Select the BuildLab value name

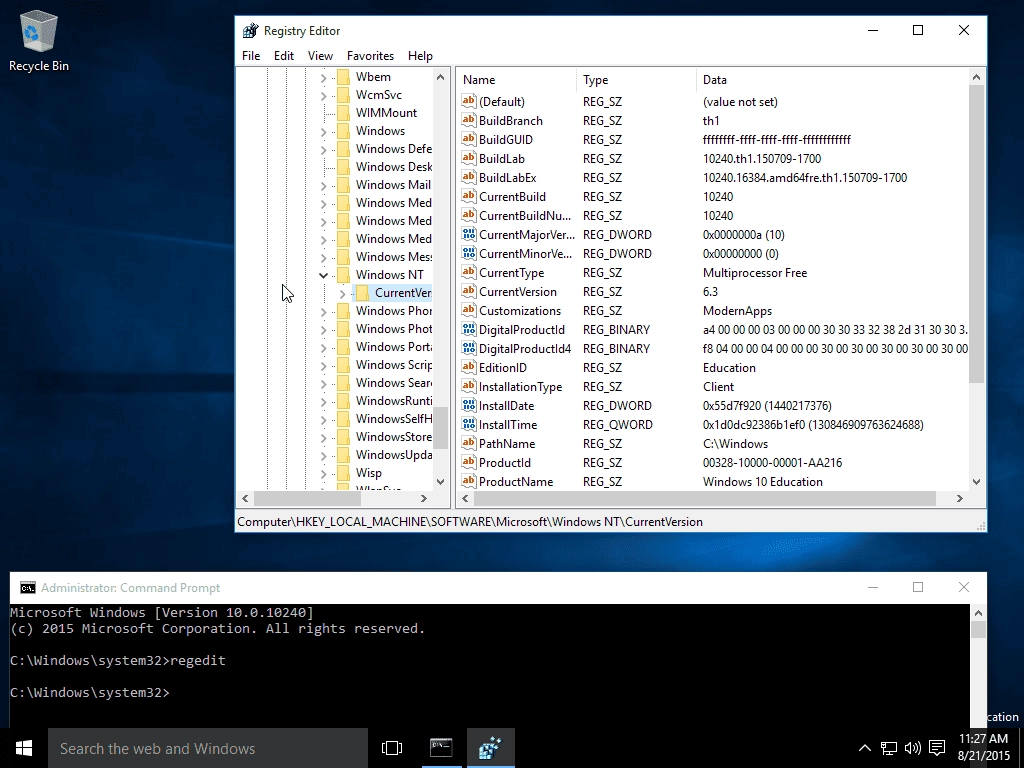502,159
